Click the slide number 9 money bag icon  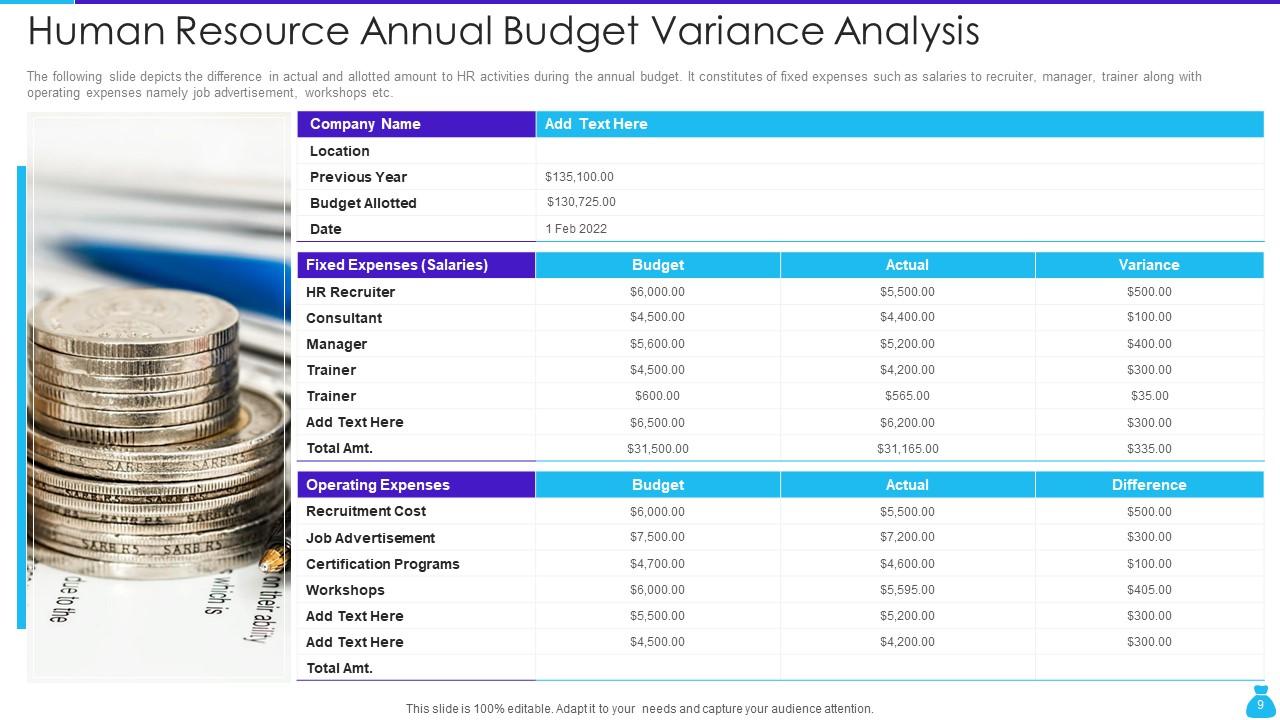pos(1259,702)
